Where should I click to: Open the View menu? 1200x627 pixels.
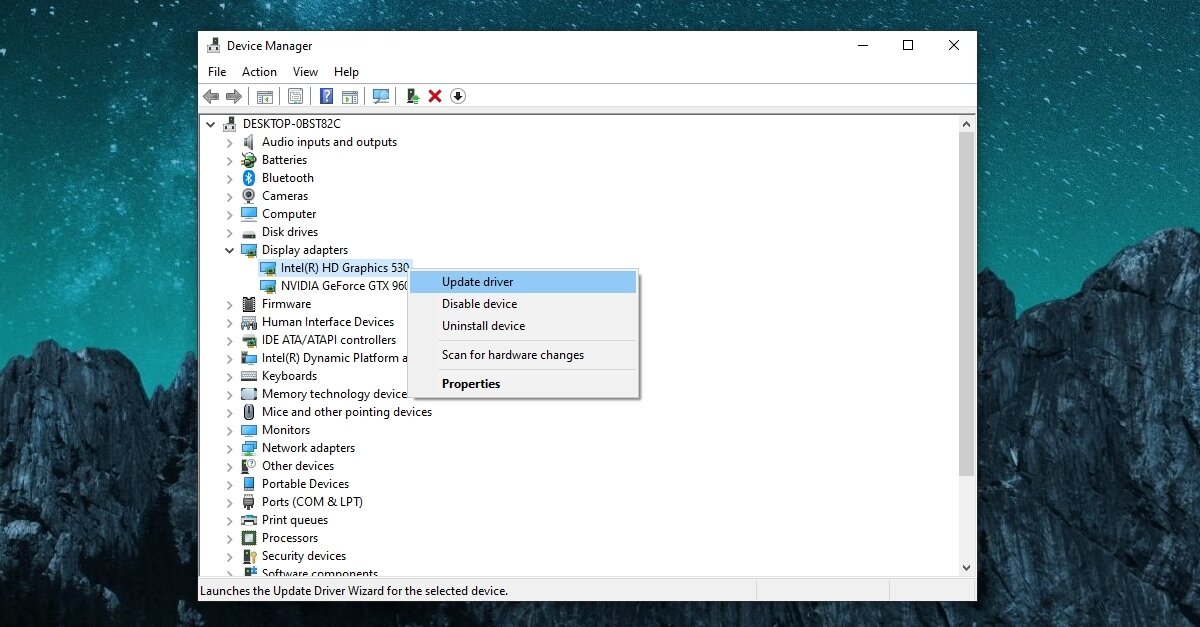click(305, 72)
